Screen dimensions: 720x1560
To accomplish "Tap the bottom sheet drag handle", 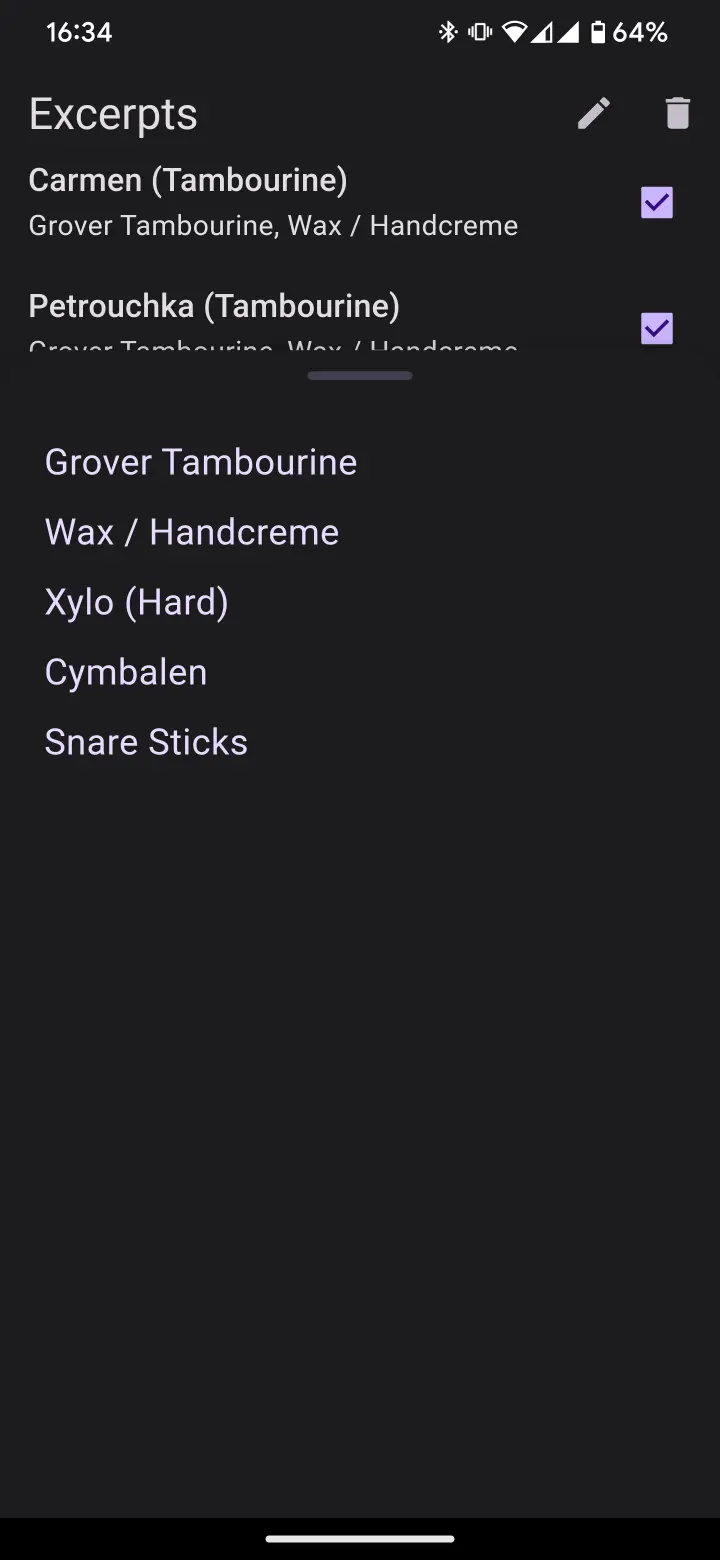I will click(x=360, y=376).
